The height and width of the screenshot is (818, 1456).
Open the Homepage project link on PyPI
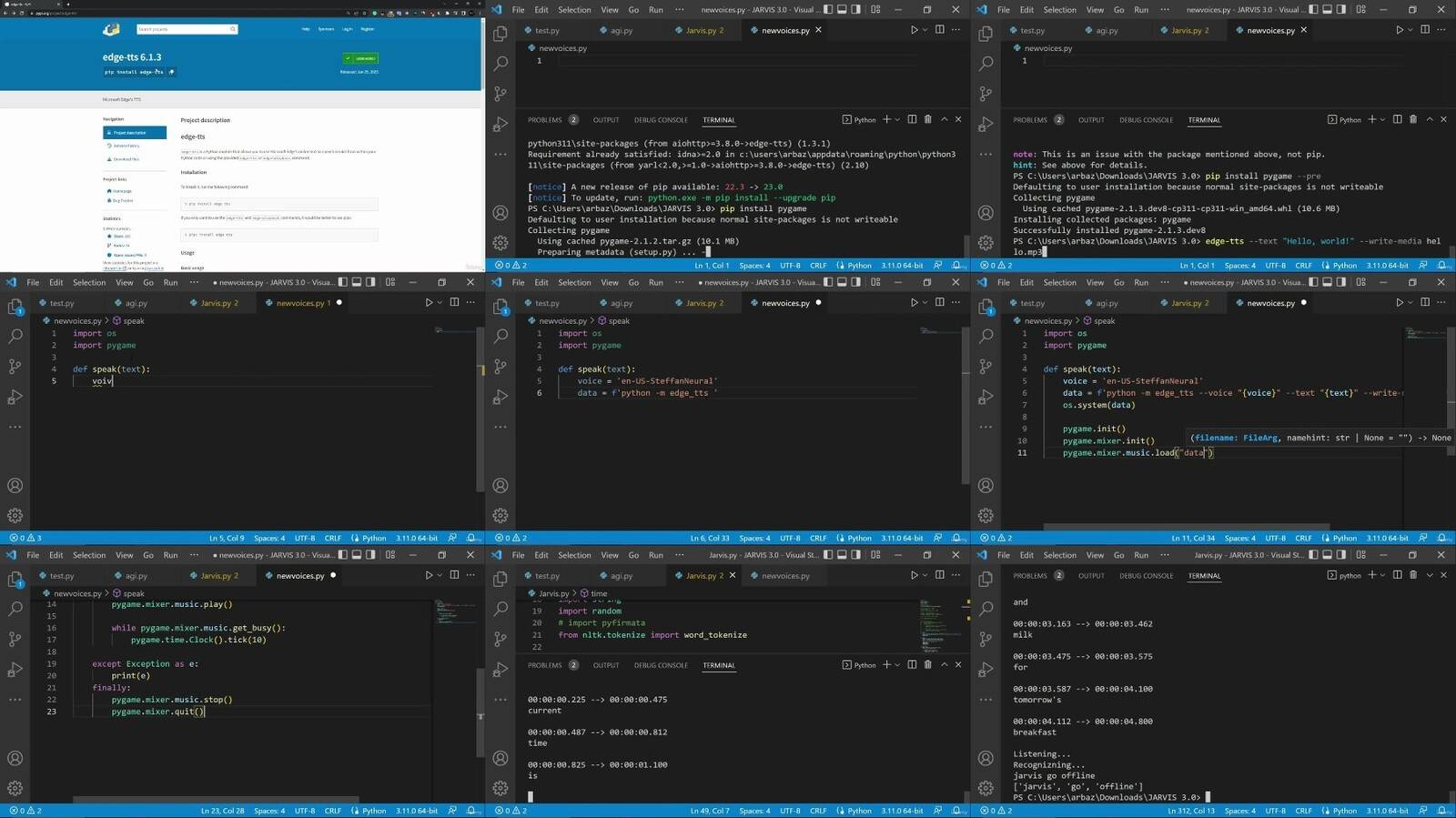click(x=120, y=191)
